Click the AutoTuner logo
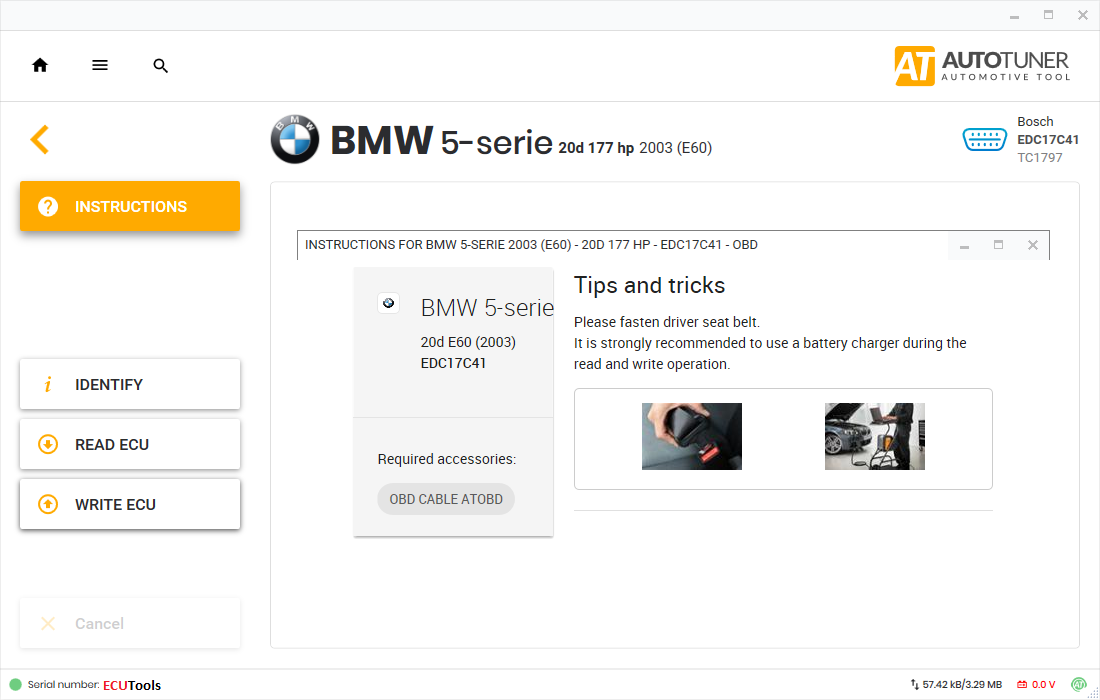This screenshot has height=700, width=1100. point(982,65)
